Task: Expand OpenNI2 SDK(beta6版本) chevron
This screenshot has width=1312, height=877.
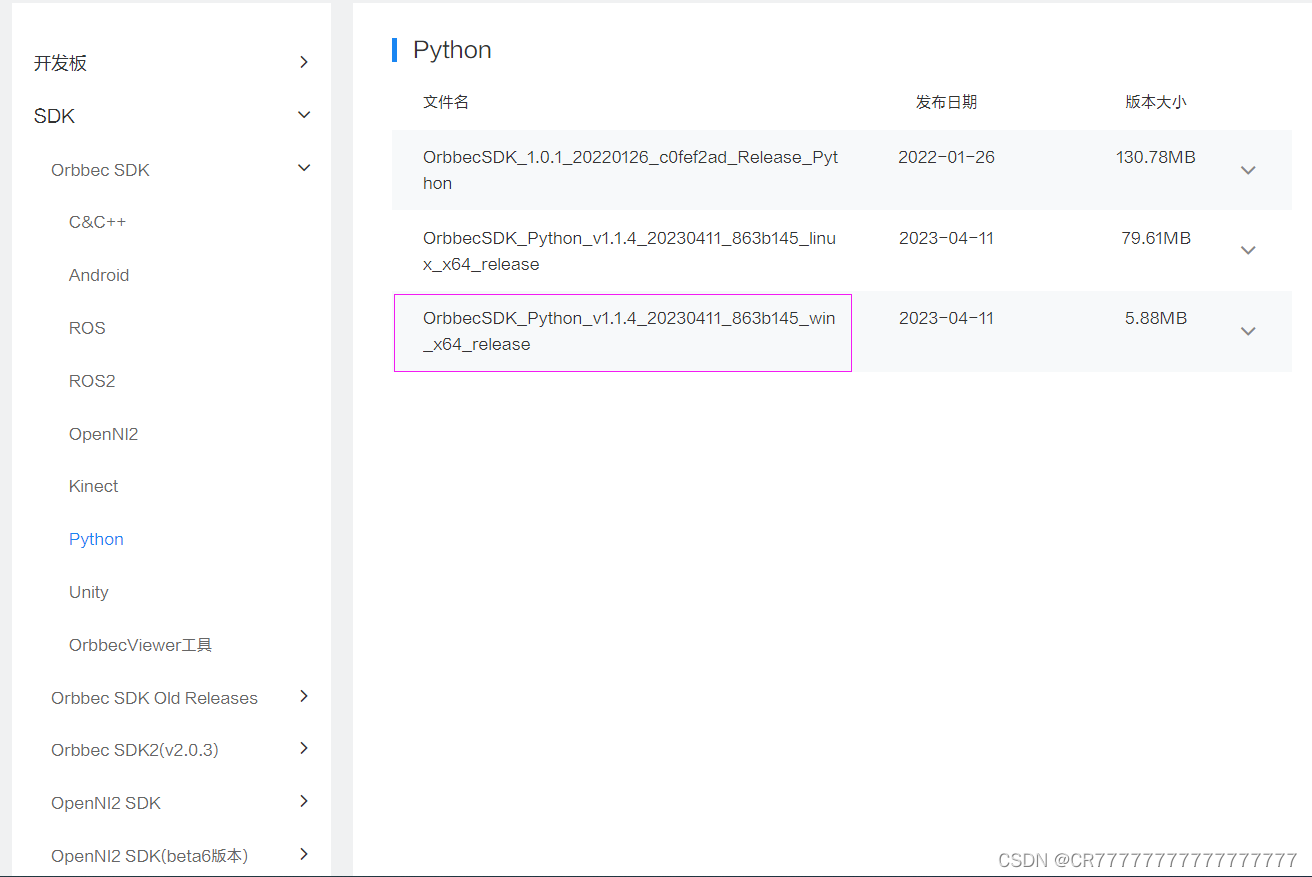Action: click(x=304, y=855)
